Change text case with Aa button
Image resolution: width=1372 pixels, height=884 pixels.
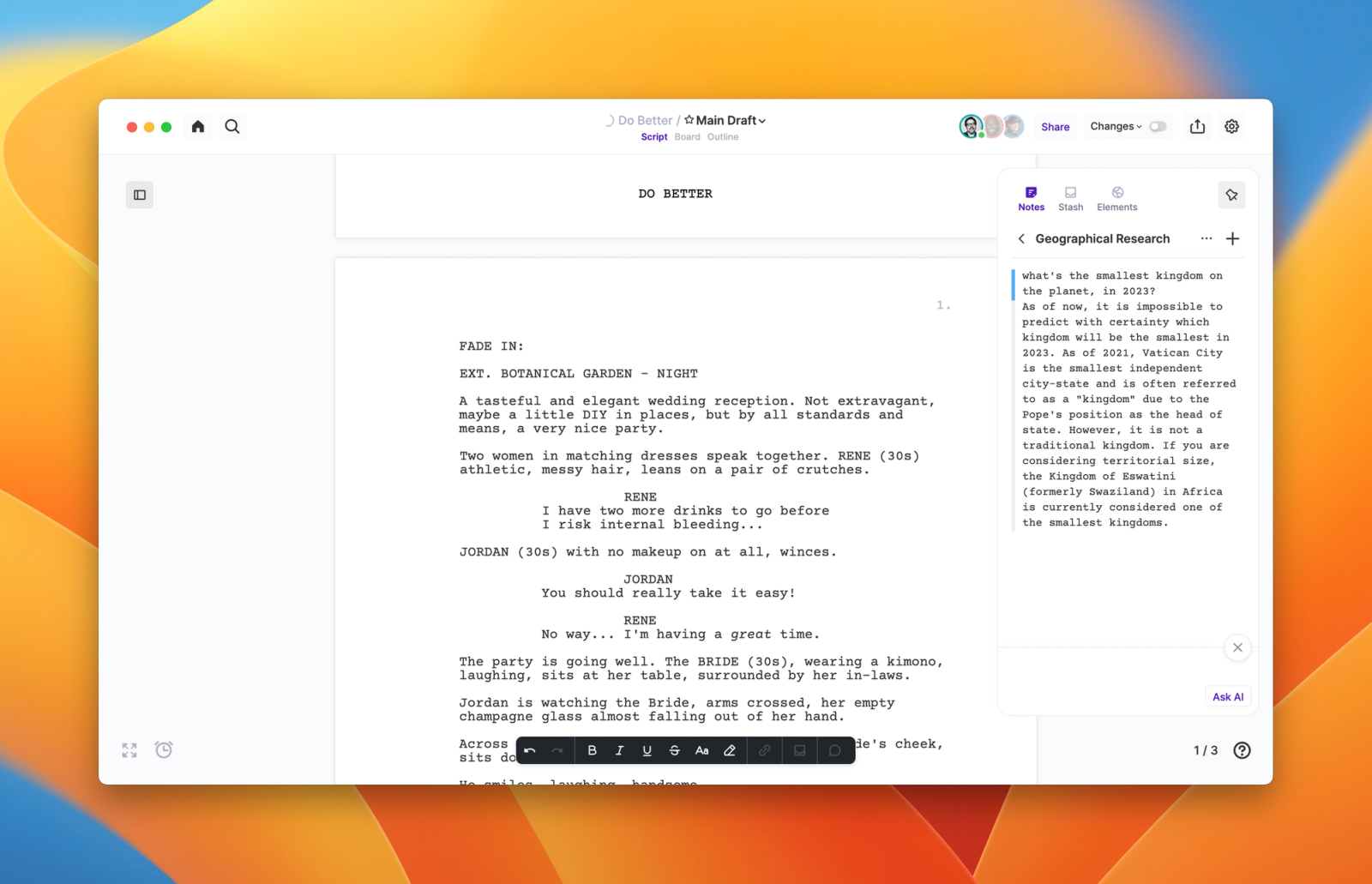[701, 750]
